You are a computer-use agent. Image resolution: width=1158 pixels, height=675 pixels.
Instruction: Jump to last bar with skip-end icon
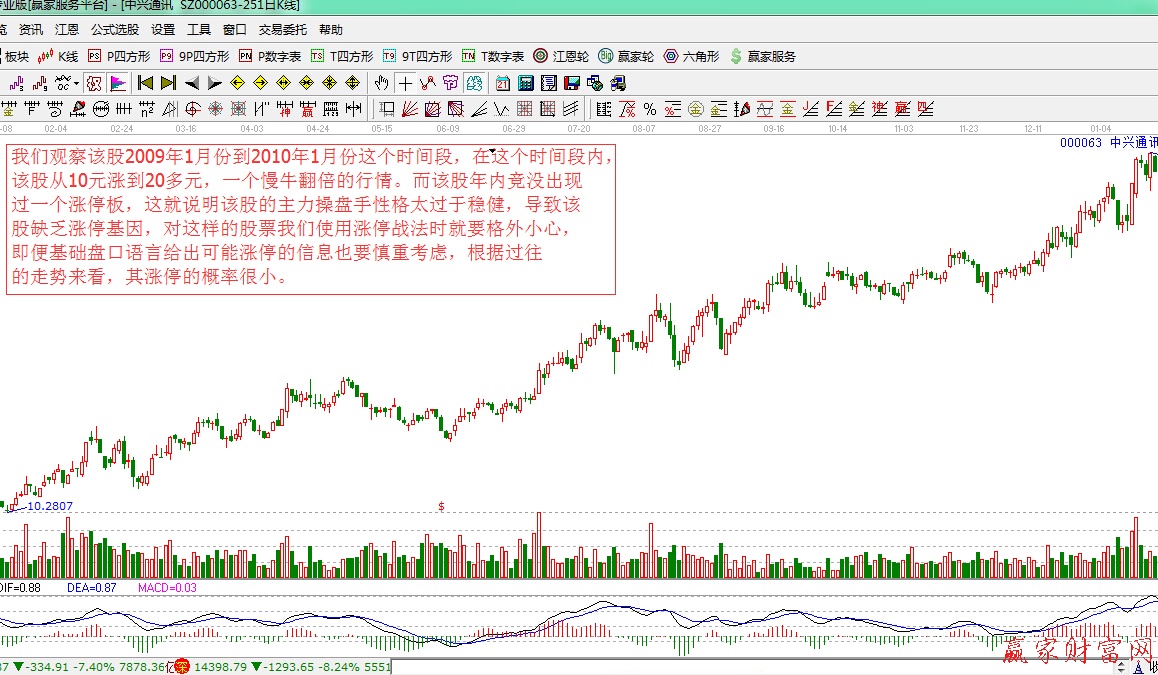(x=168, y=83)
